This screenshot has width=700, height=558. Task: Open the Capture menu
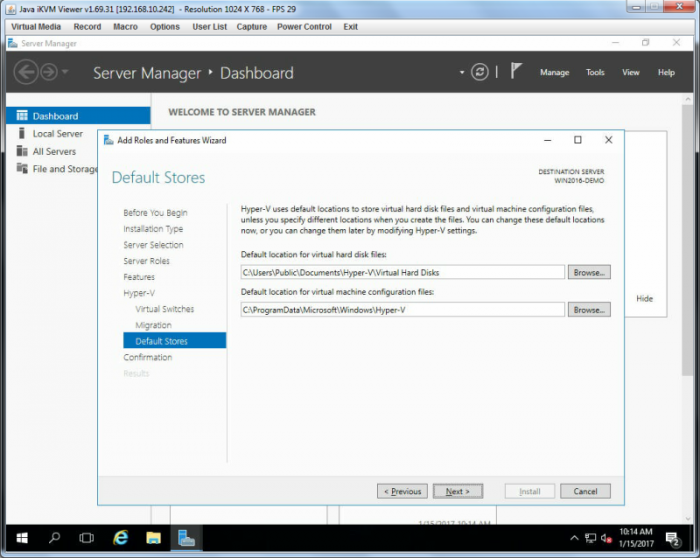tap(252, 27)
